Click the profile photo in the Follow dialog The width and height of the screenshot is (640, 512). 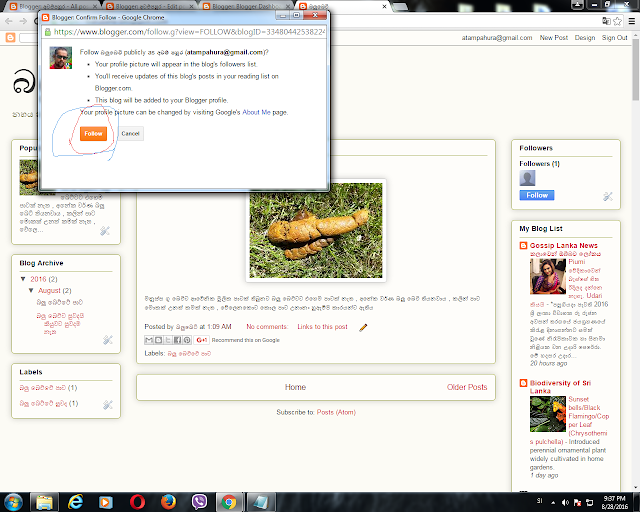coord(60,58)
